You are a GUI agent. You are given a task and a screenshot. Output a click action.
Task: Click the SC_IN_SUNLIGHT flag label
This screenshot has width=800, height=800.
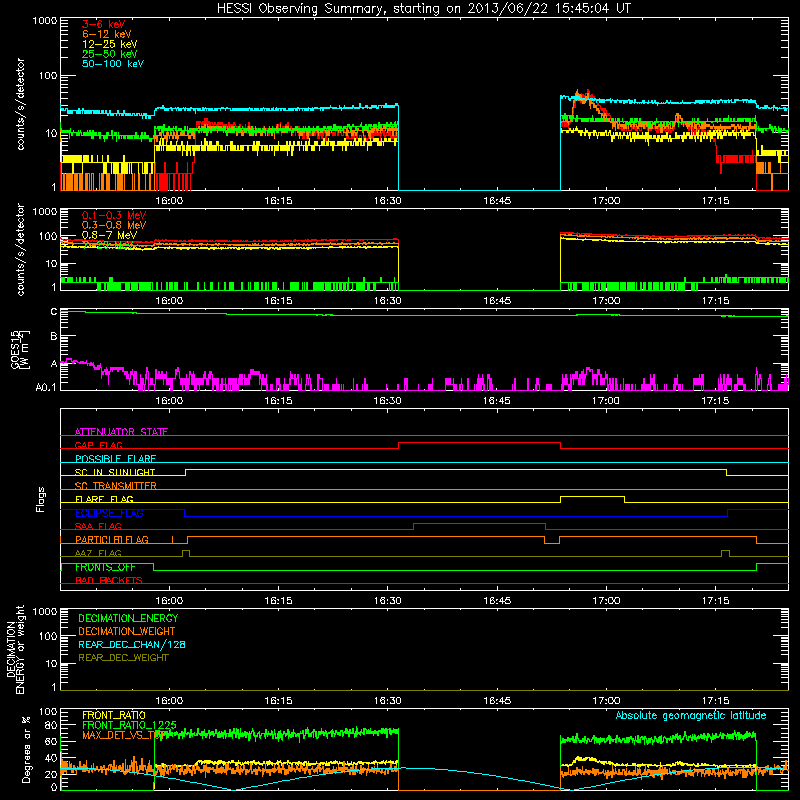[x=115, y=472]
